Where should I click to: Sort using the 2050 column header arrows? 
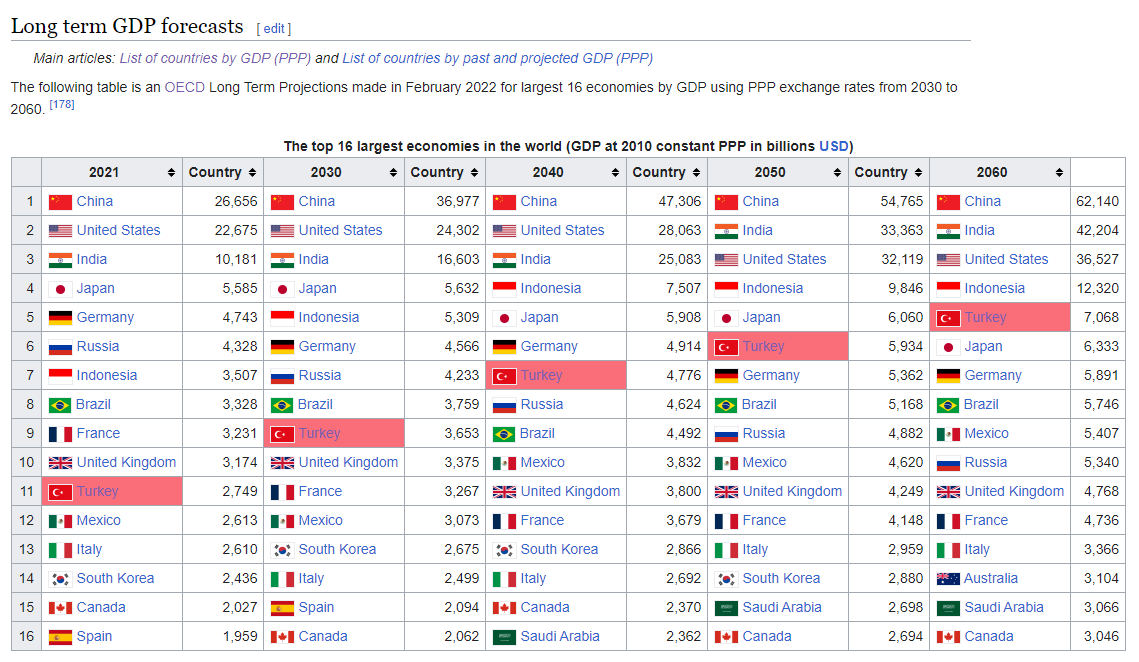(837, 173)
